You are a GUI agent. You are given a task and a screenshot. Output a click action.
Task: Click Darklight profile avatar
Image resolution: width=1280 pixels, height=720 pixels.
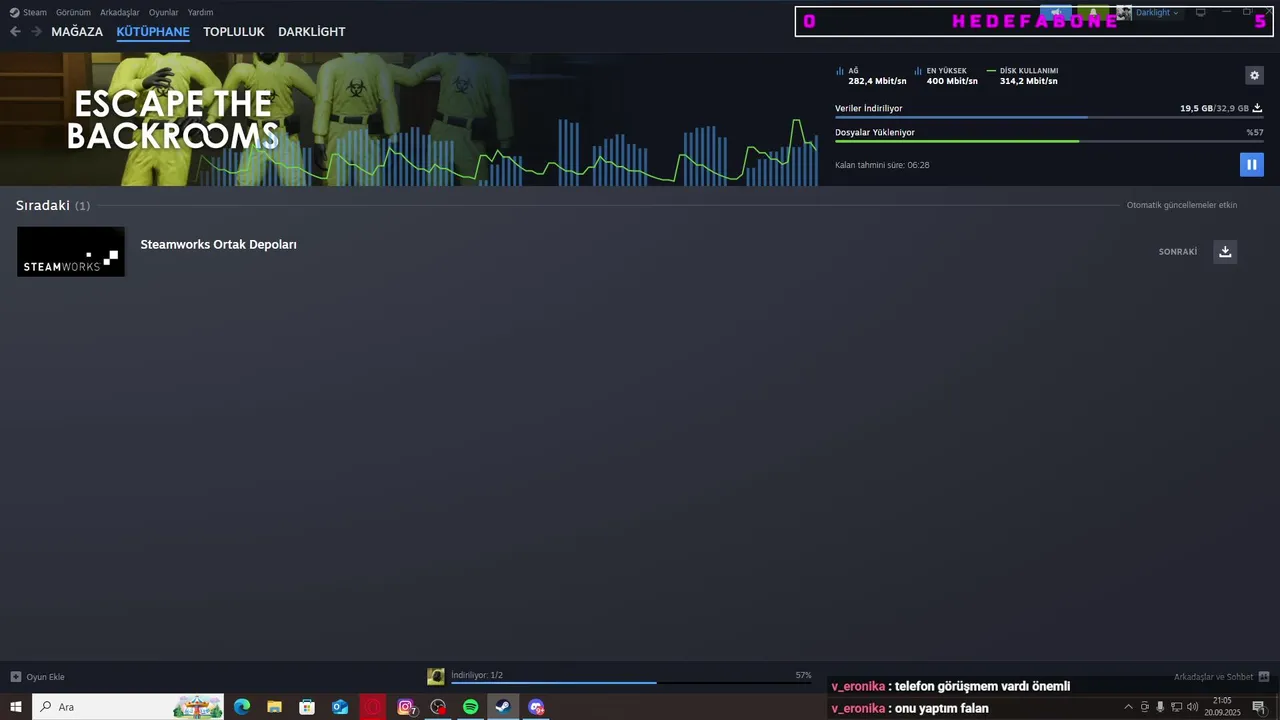(x=1124, y=13)
